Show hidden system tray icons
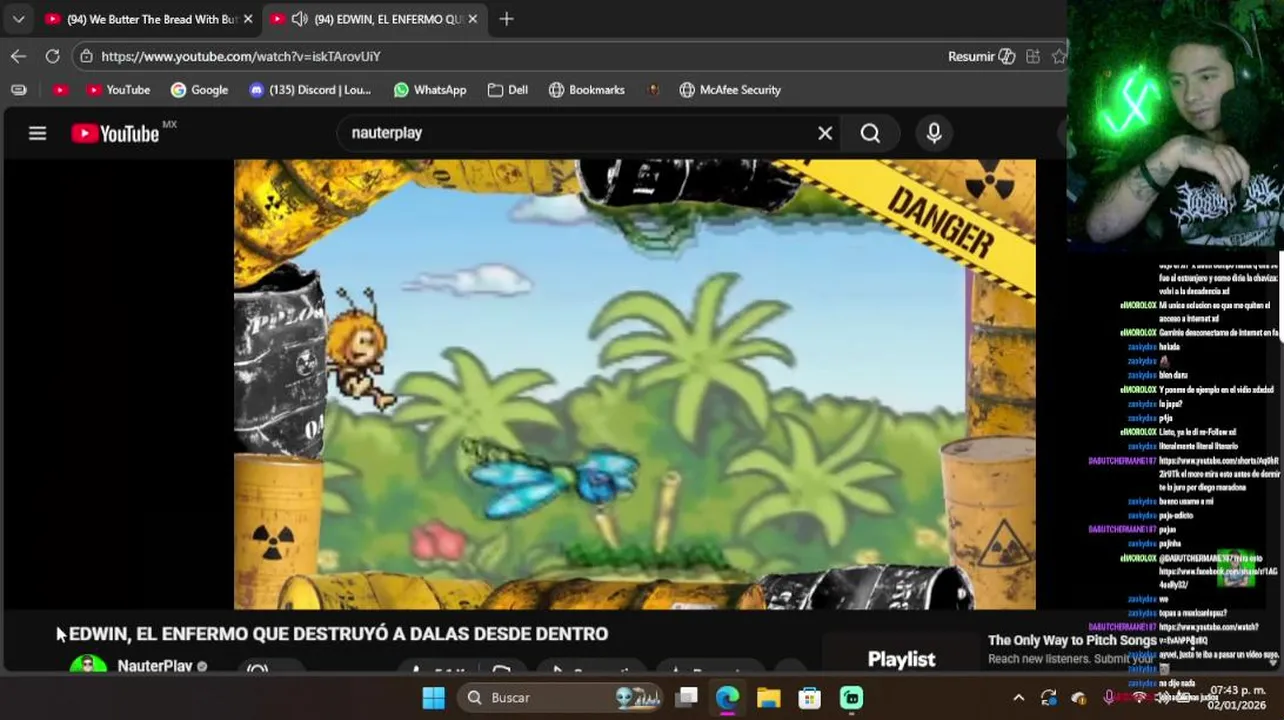 (1018, 697)
